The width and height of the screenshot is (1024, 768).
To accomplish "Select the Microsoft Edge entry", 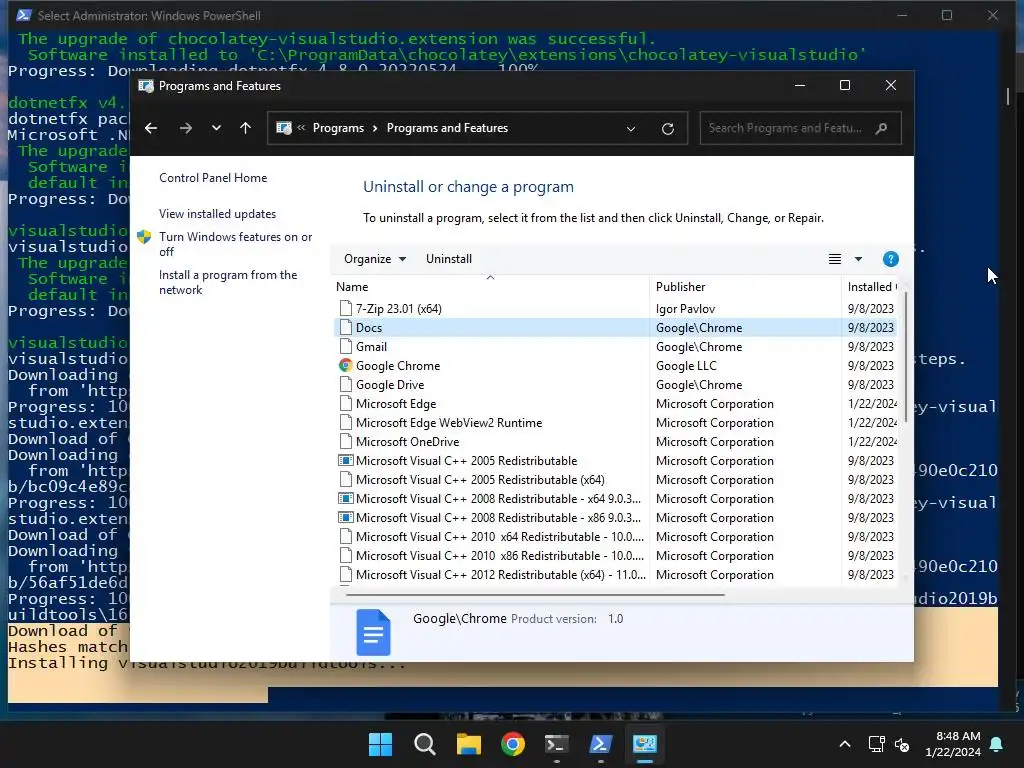I will pyautogui.click(x=396, y=404).
